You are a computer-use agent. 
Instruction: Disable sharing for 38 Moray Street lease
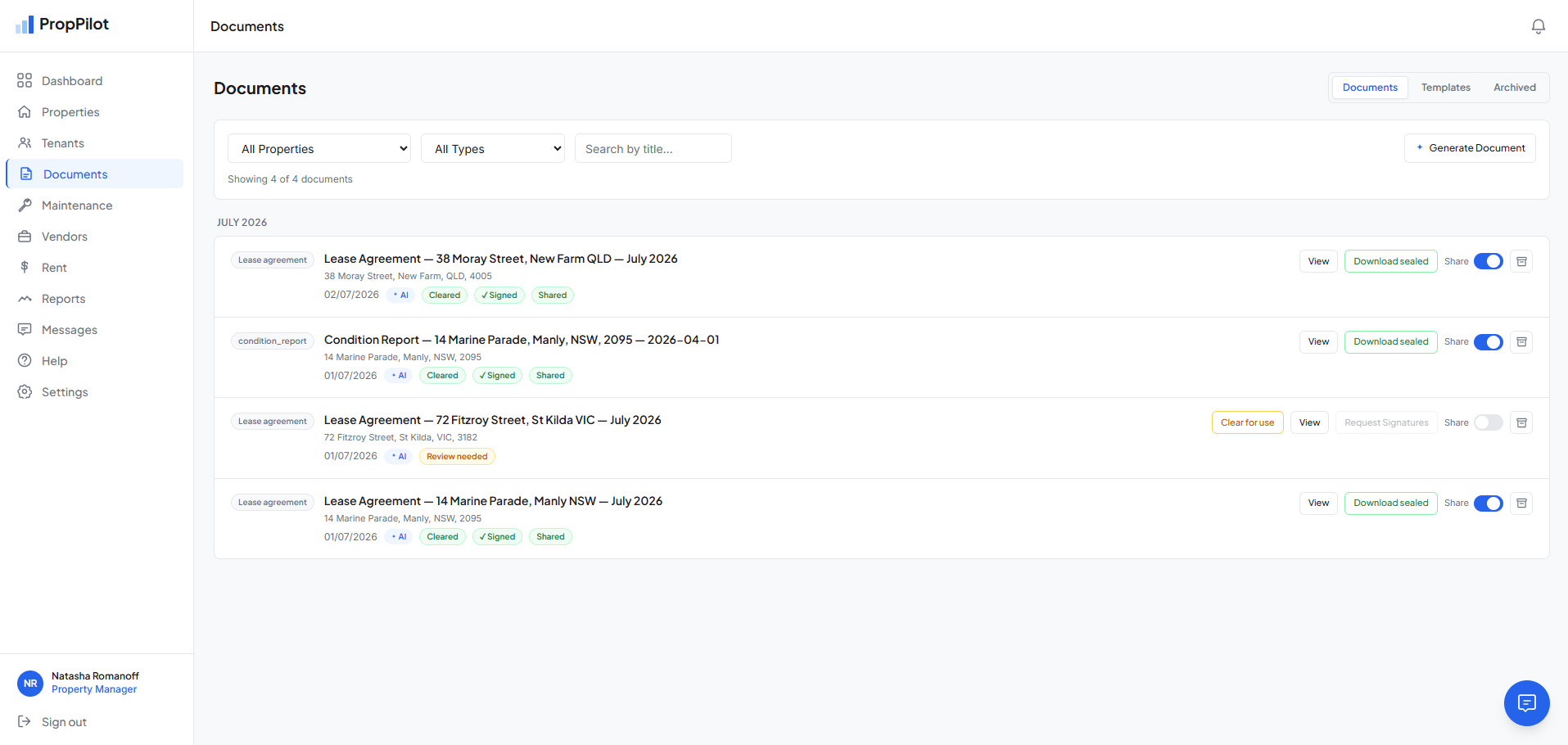click(x=1488, y=261)
